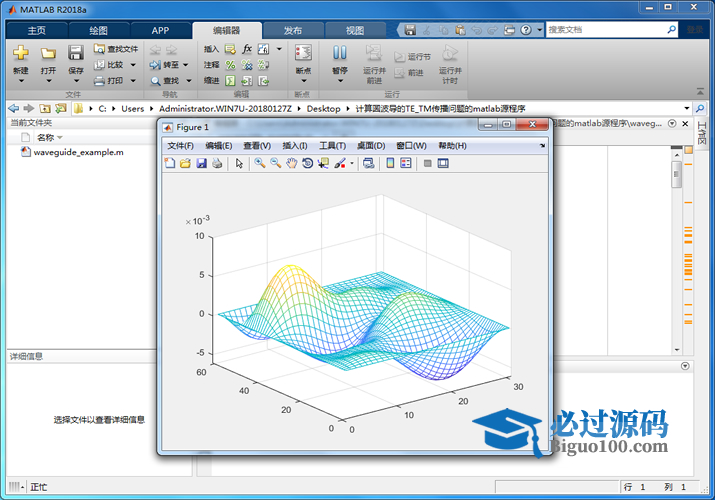The width and height of the screenshot is (715, 500).
Task: Select the Rotate 3D tool
Action: tap(307, 163)
